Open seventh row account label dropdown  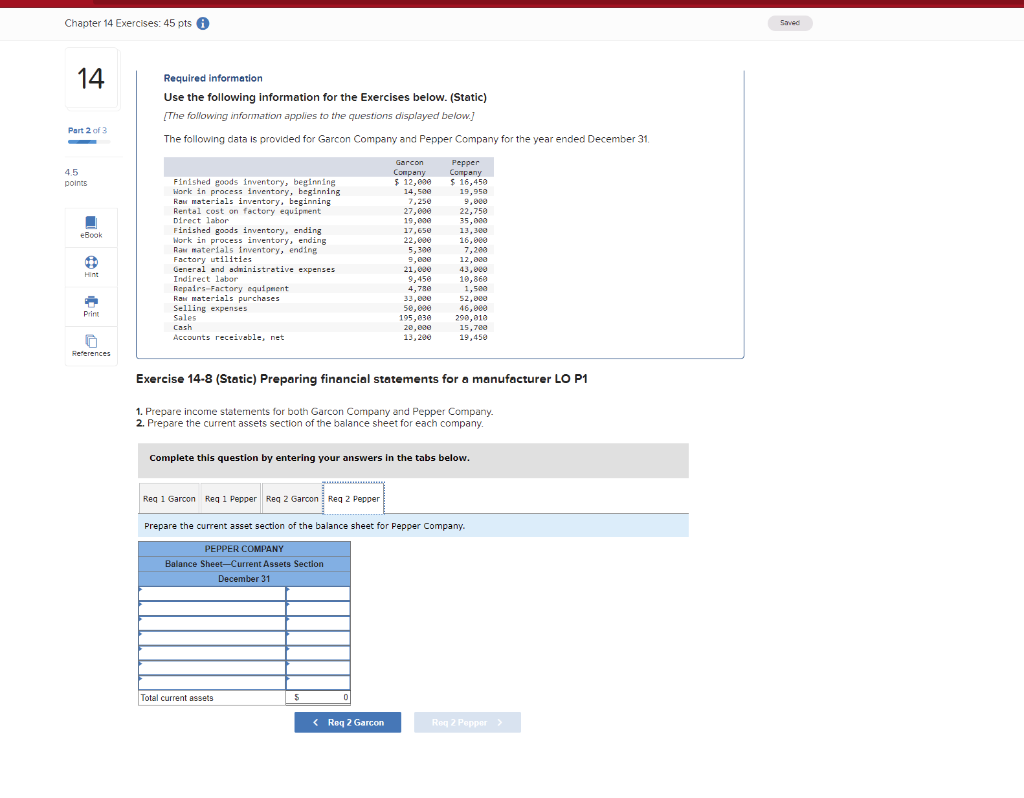(212, 683)
